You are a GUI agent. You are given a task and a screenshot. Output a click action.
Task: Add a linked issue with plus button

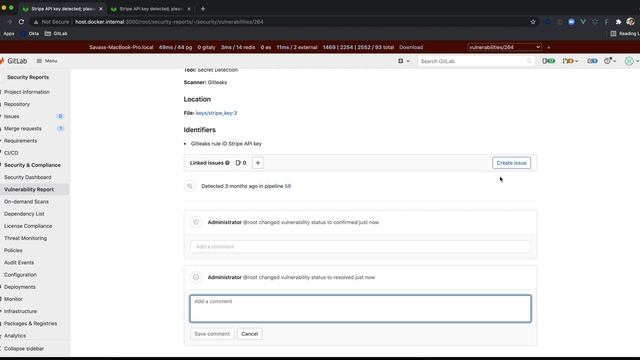(x=258, y=163)
